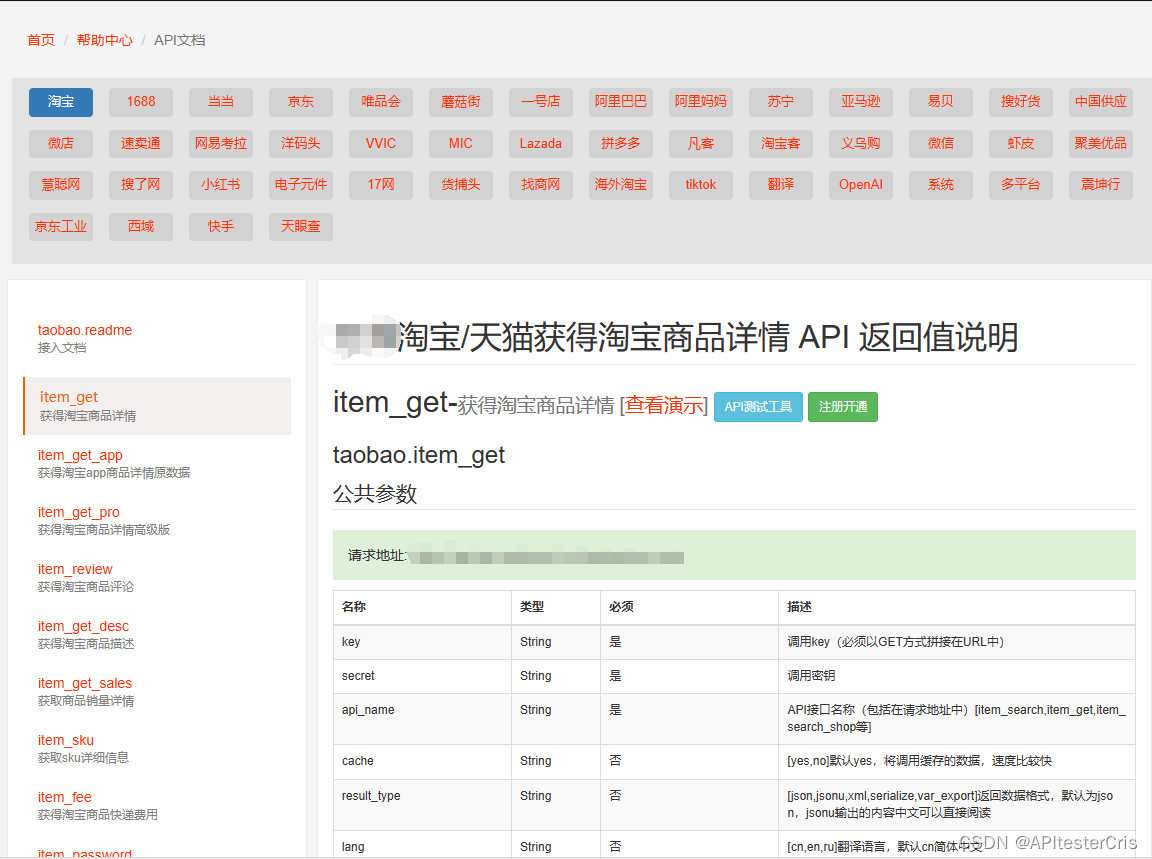Viewport: 1152px width, 859px height.
Task: Choose the 洋码头 platform button
Action: pos(300,144)
